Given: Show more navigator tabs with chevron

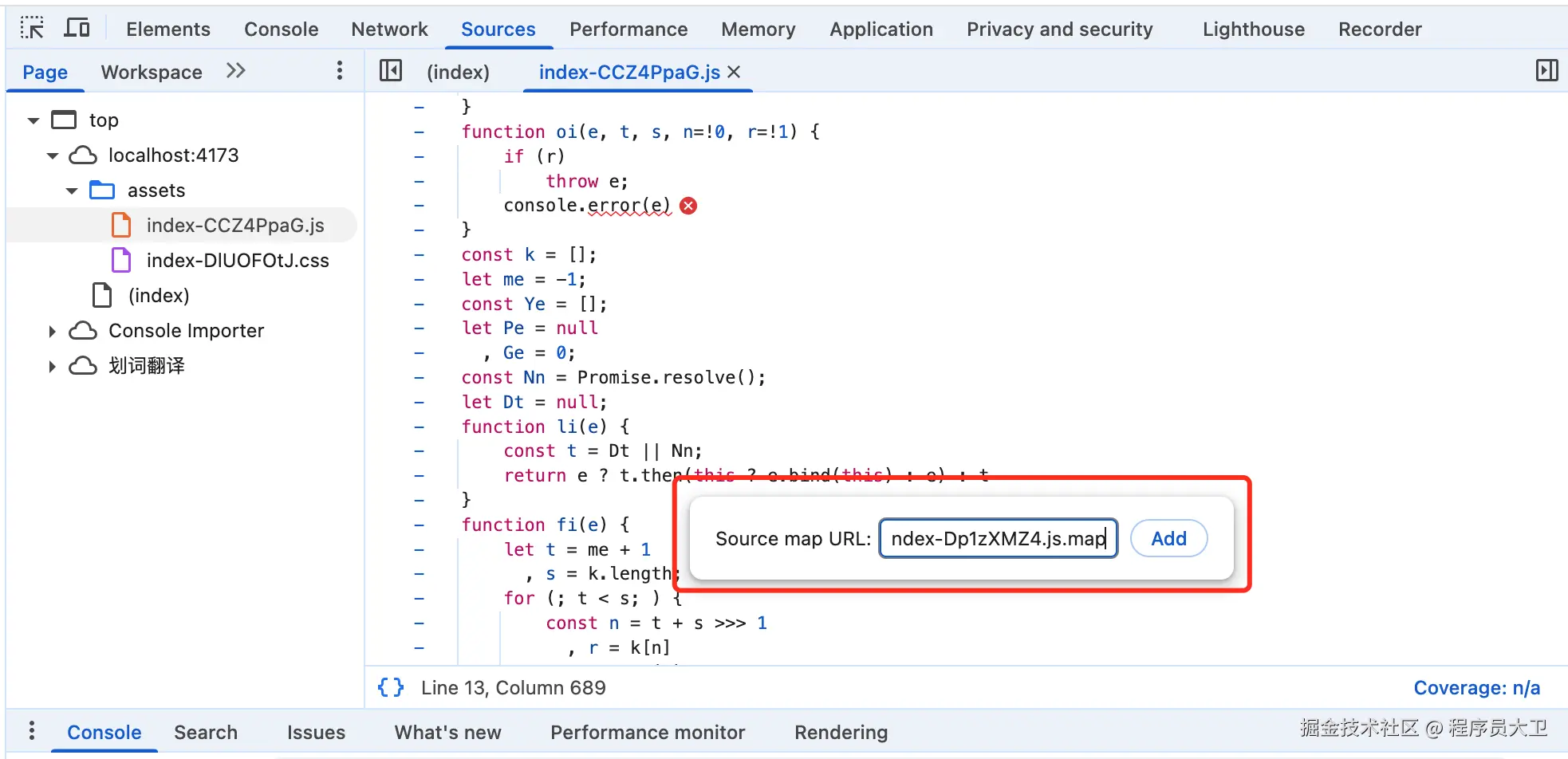Looking at the screenshot, I should coord(235,71).
